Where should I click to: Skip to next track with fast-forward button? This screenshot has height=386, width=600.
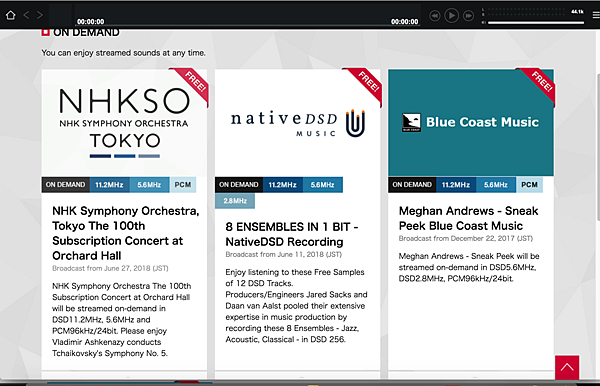tap(468, 16)
